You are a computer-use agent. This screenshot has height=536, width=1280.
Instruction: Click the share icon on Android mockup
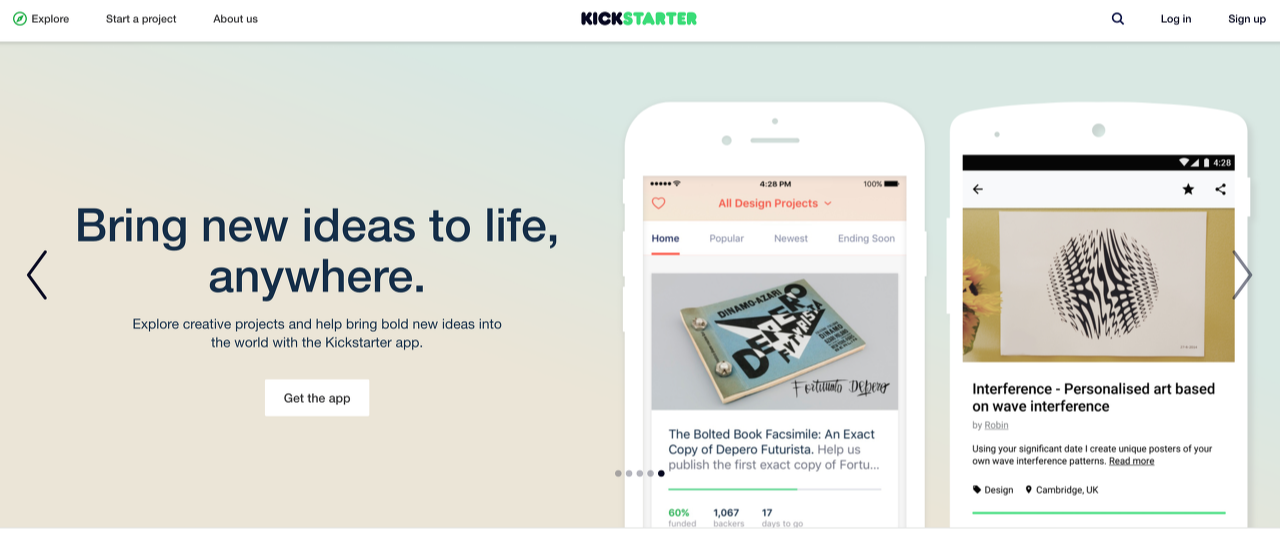(1220, 189)
